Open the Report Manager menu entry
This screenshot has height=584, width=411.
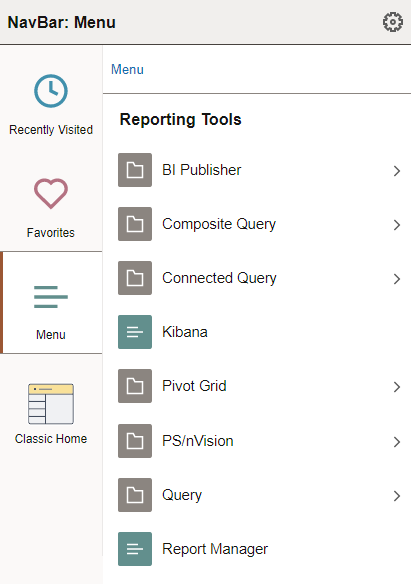(215, 549)
